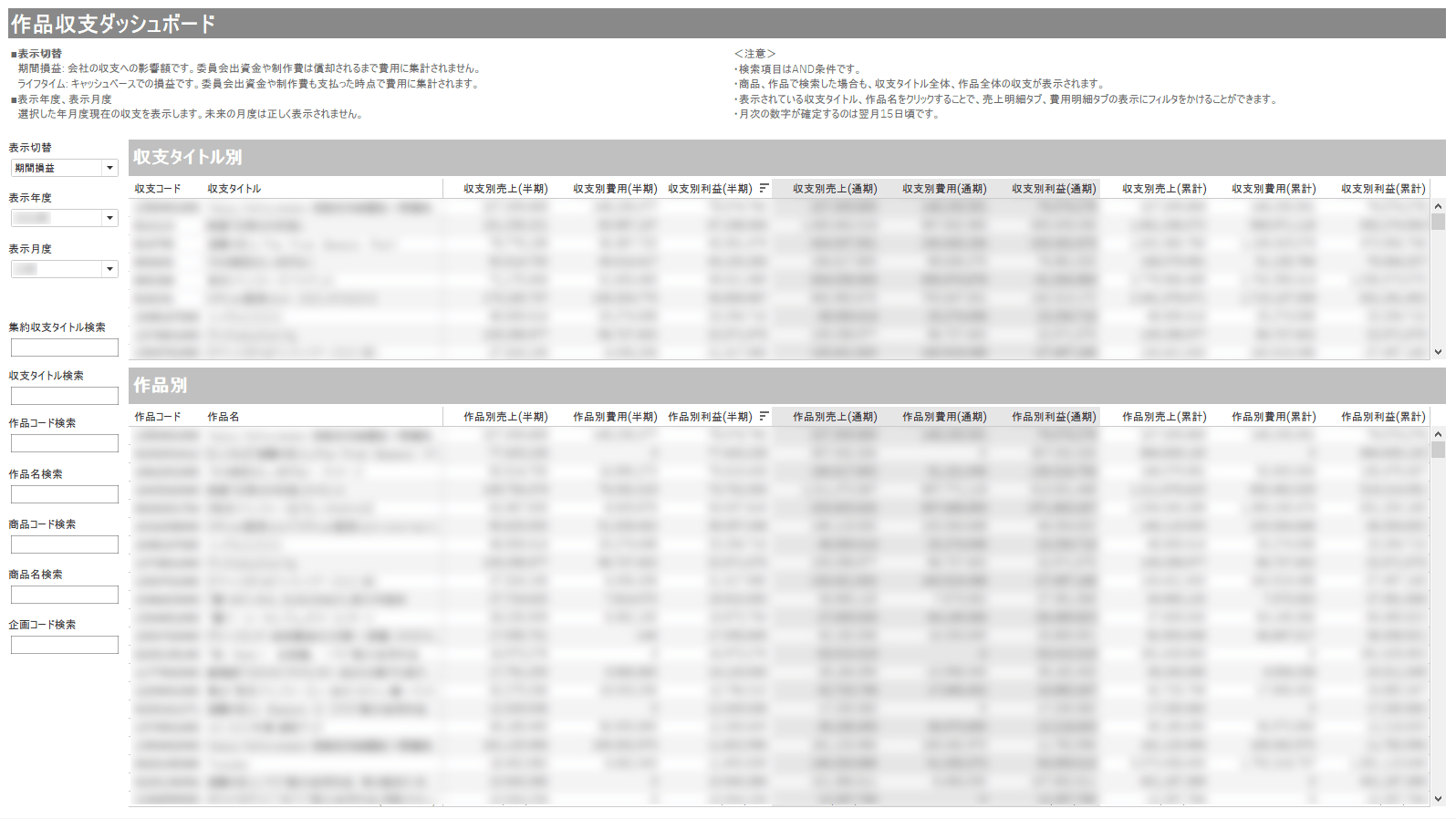Click the 作品別費用(通期) column header

(944, 417)
